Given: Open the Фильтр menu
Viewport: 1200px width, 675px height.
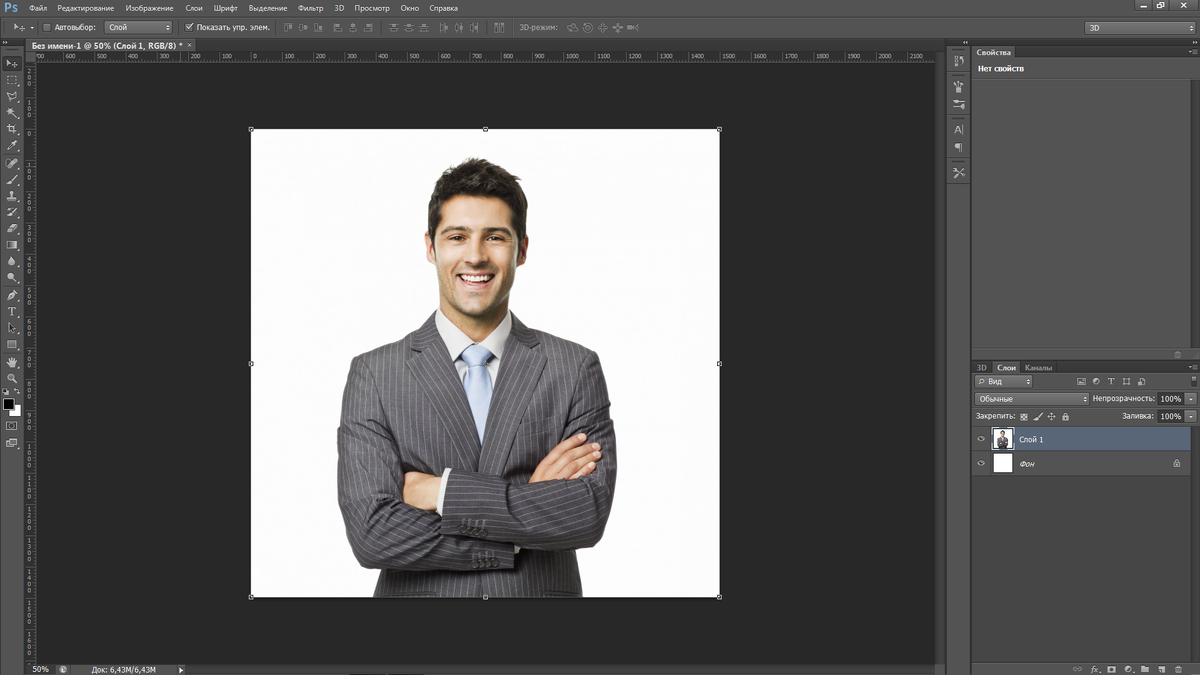Looking at the screenshot, I should click(311, 8).
